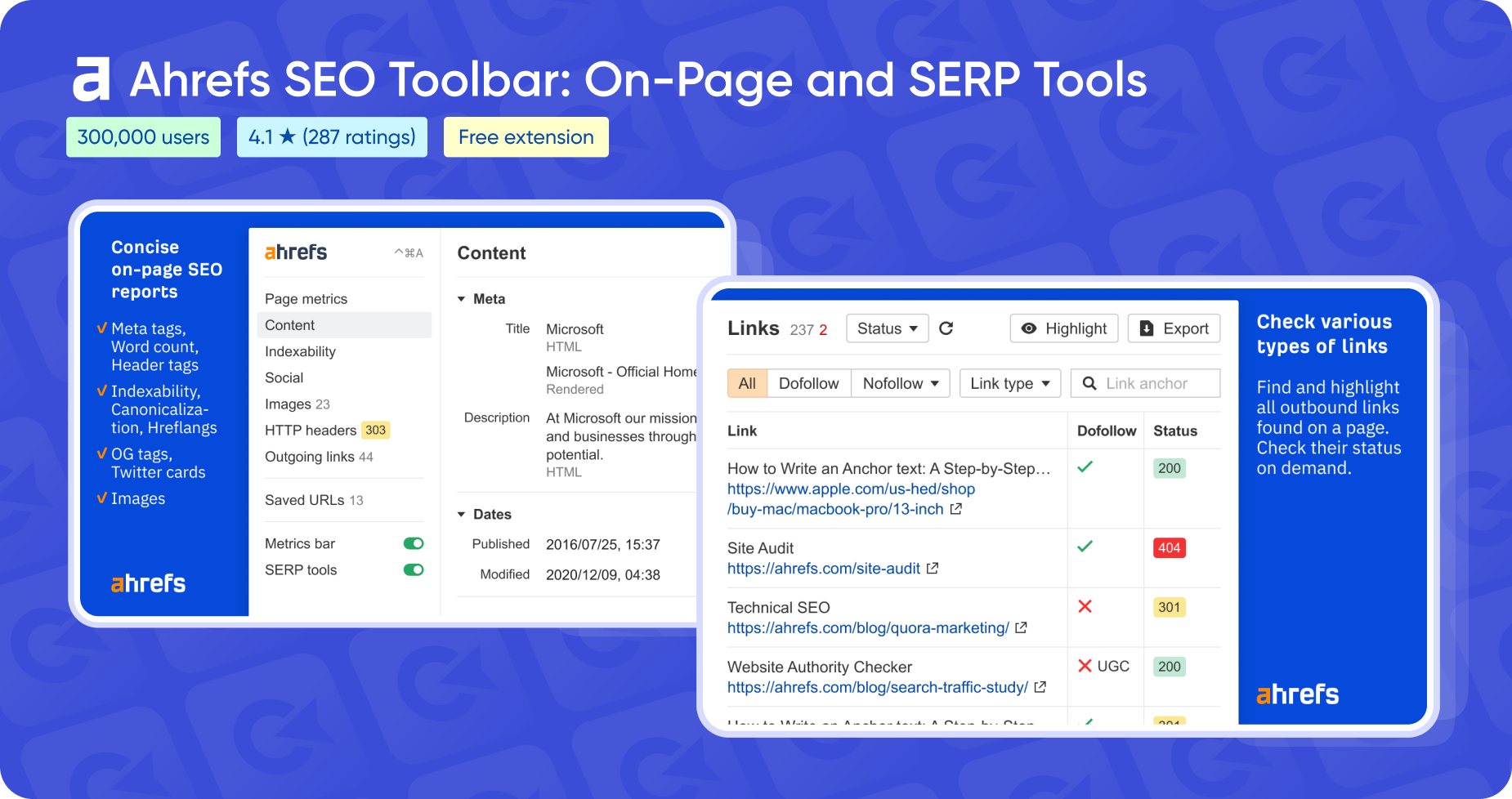Click the eye icon on the Highlight button
Screen dimensions: 1512x799
tap(1030, 328)
